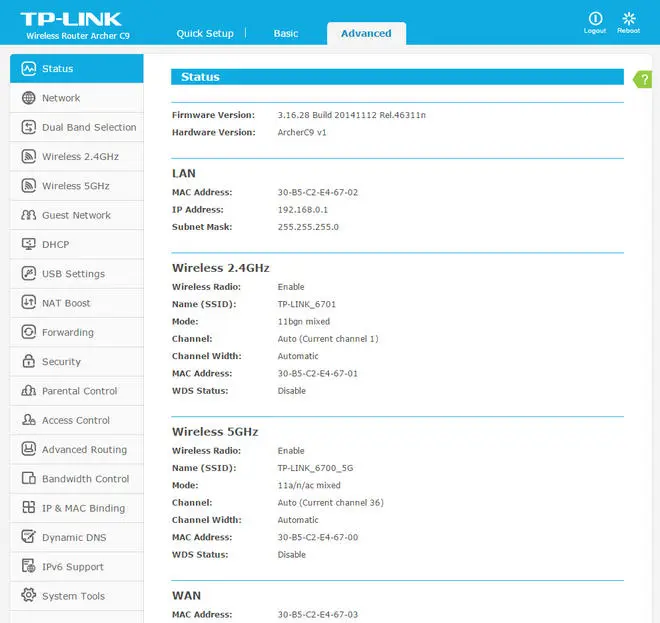Go to Bandwidth Control settings
660x623 pixels.
[85, 479]
